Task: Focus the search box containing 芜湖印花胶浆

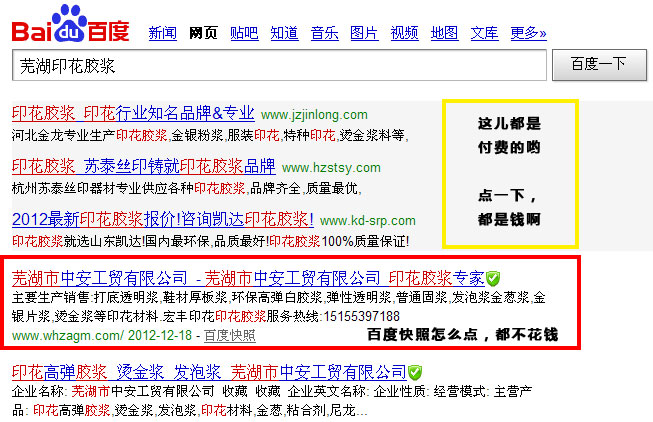Action: point(279,65)
